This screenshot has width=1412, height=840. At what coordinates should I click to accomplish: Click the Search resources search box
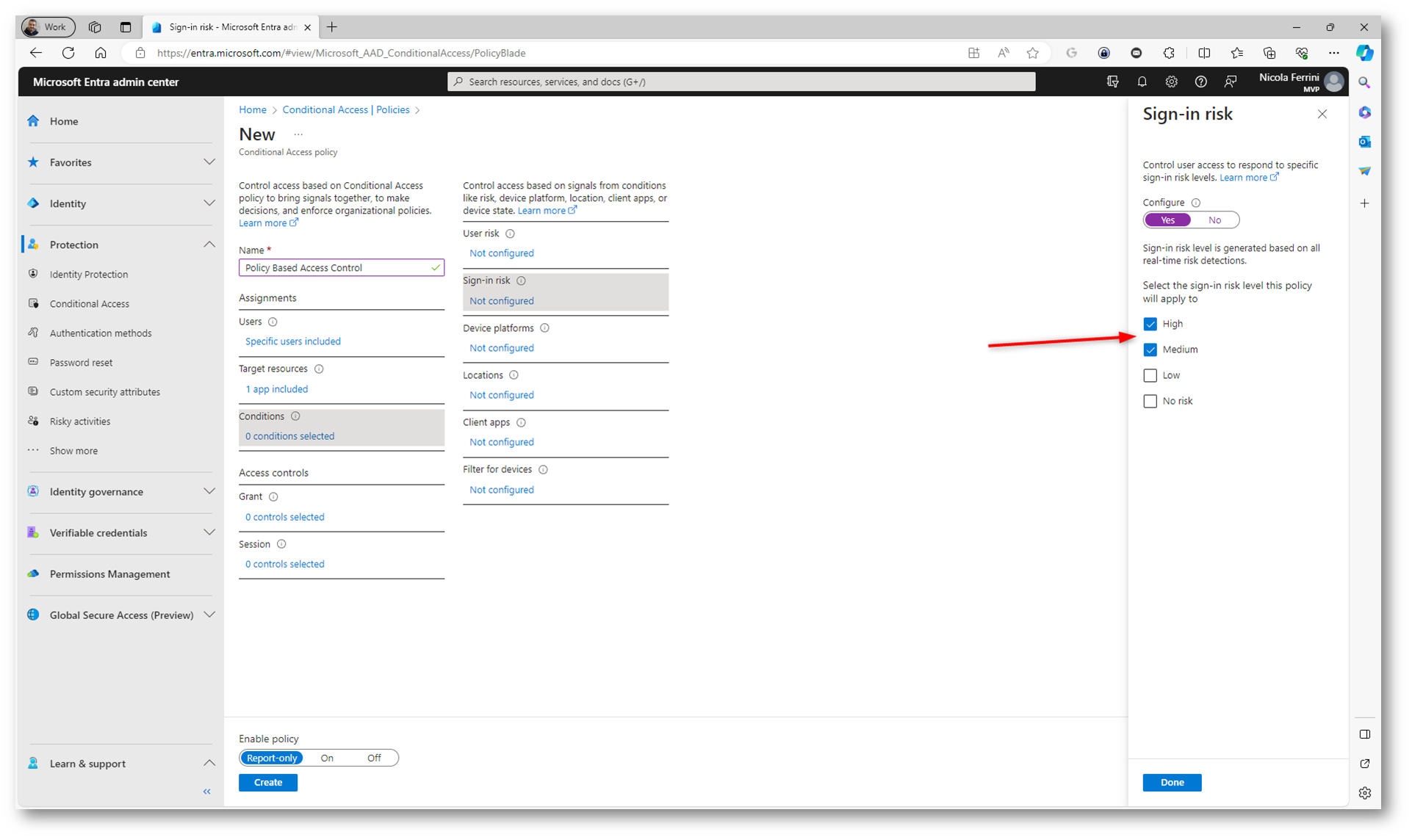click(x=741, y=82)
